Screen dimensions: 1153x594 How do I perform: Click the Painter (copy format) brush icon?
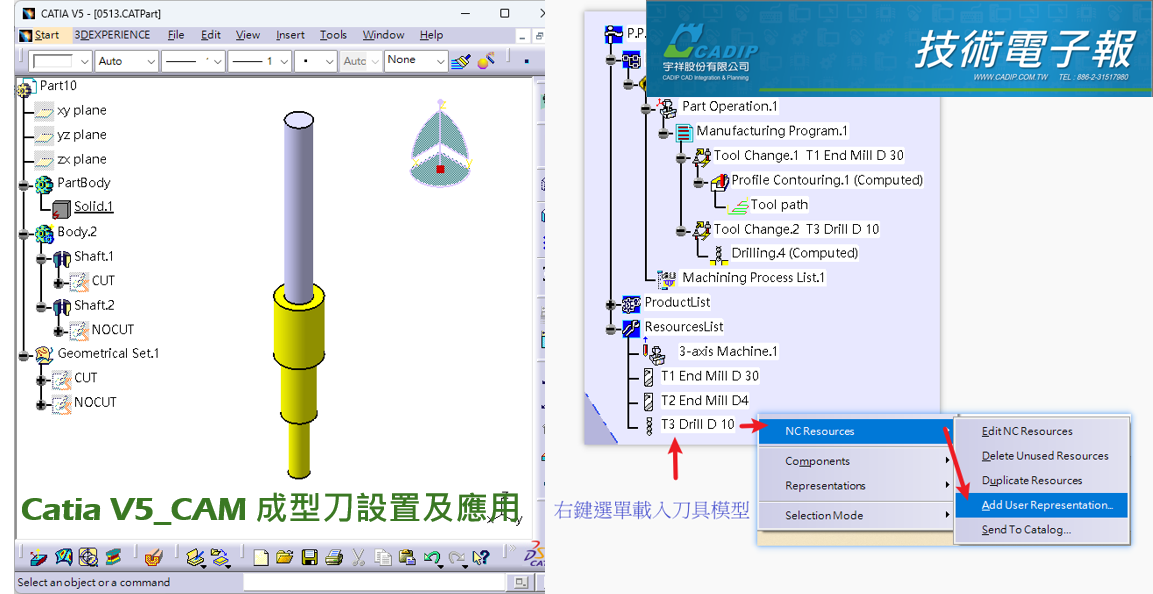(x=461, y=61)
